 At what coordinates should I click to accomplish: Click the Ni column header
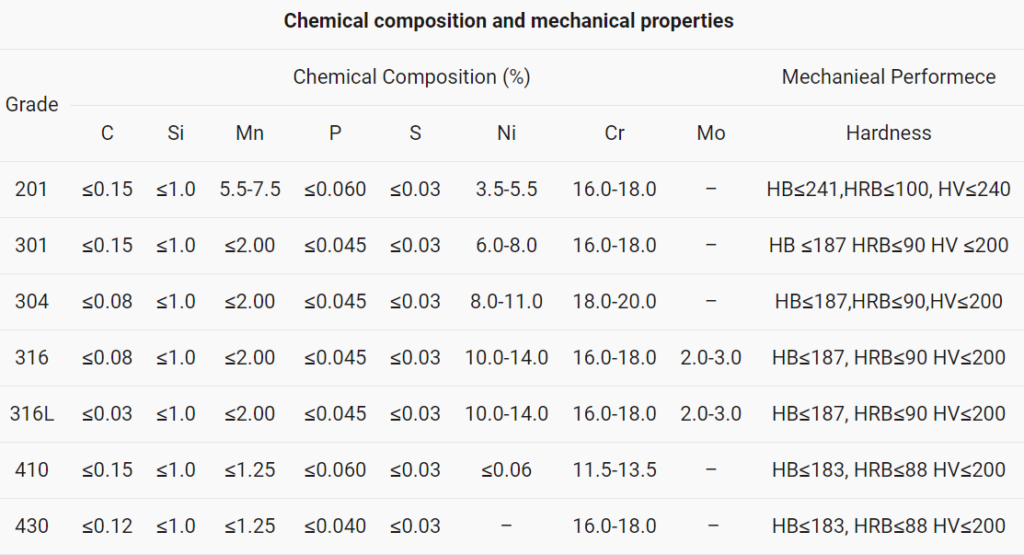(x=506, y=133)
